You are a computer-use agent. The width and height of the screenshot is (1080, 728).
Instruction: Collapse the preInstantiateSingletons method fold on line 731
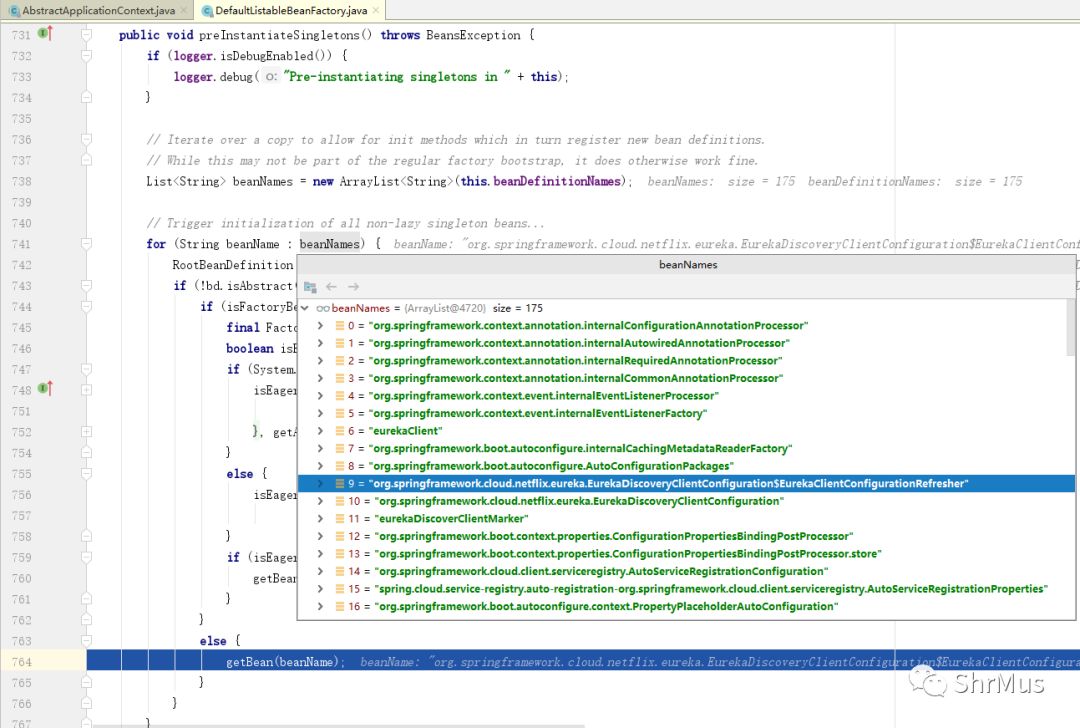pyautogui.click(x=86, y=35)
